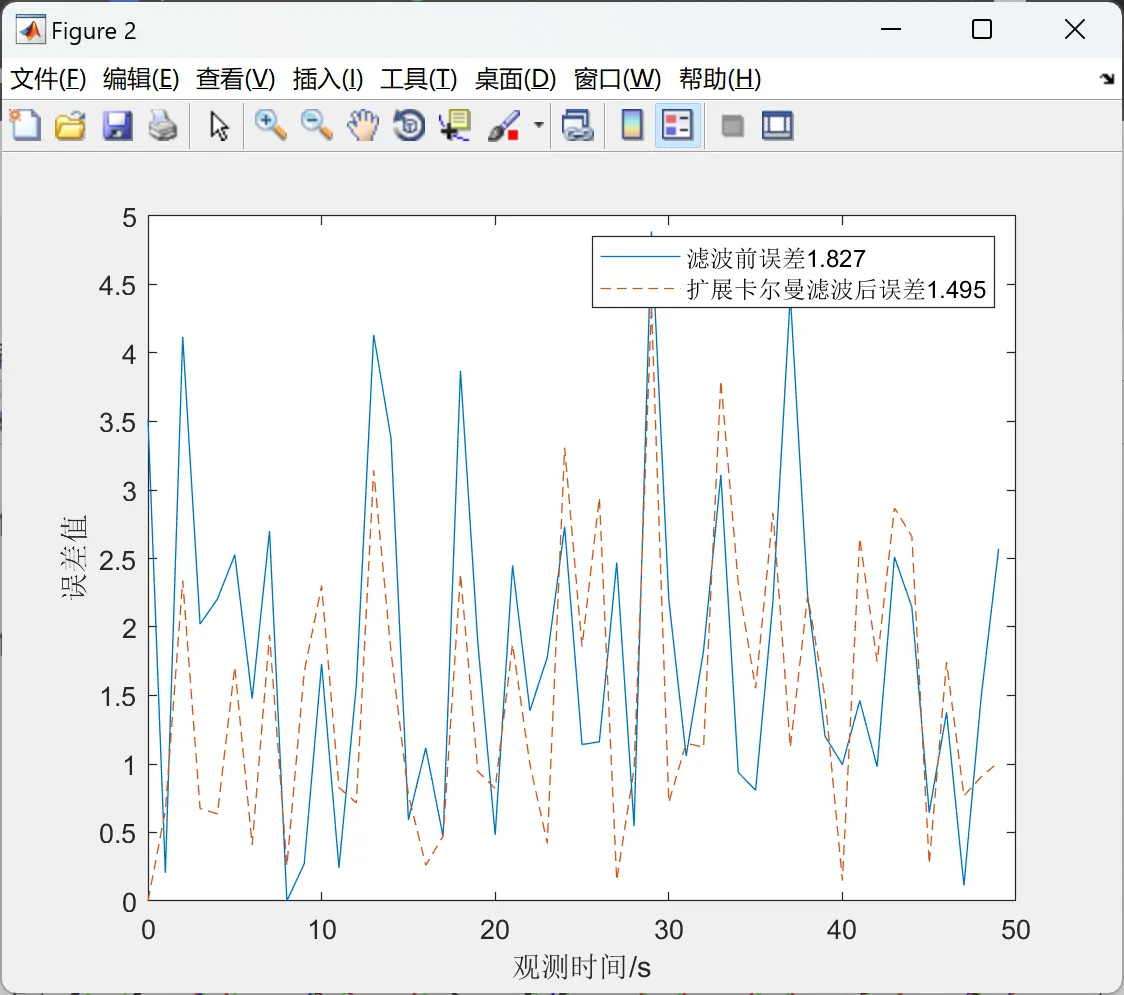
Task: Click the MATLAB logo in title bar
Action: click(x=31, y=30)
